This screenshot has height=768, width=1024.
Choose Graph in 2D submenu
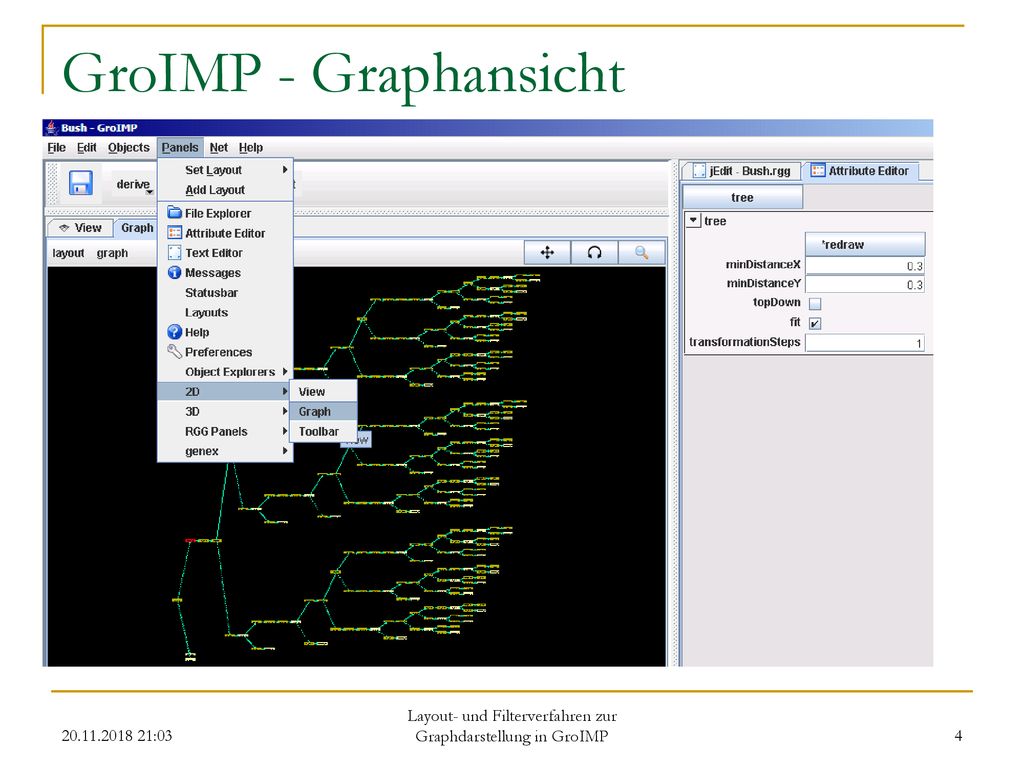point(323,411)
